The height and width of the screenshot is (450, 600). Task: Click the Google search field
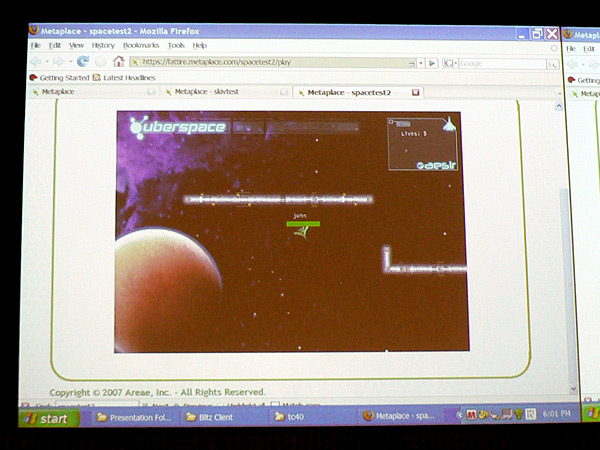(x=502, y=64)
